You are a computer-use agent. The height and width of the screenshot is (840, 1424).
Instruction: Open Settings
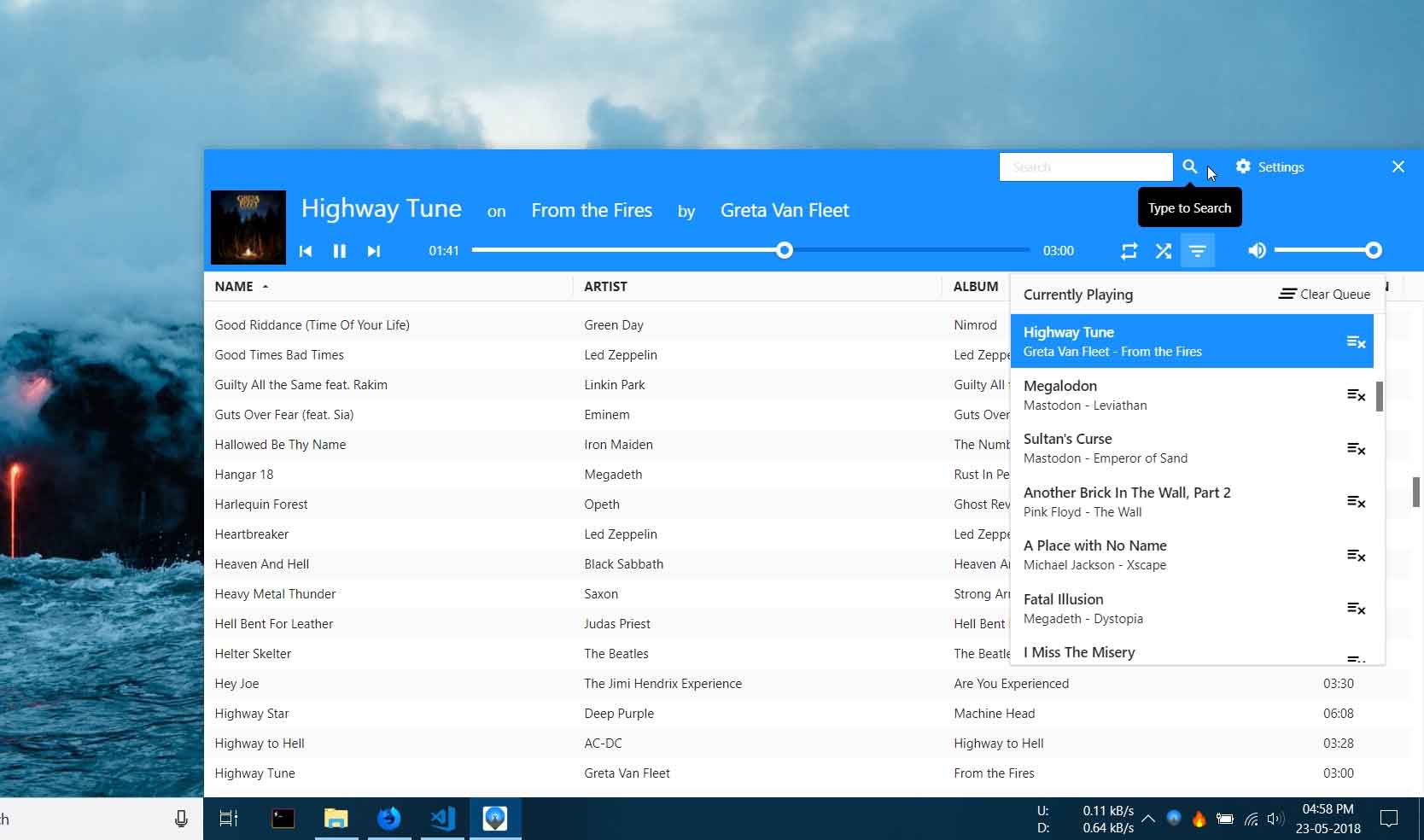click(x=1270, y=167)
